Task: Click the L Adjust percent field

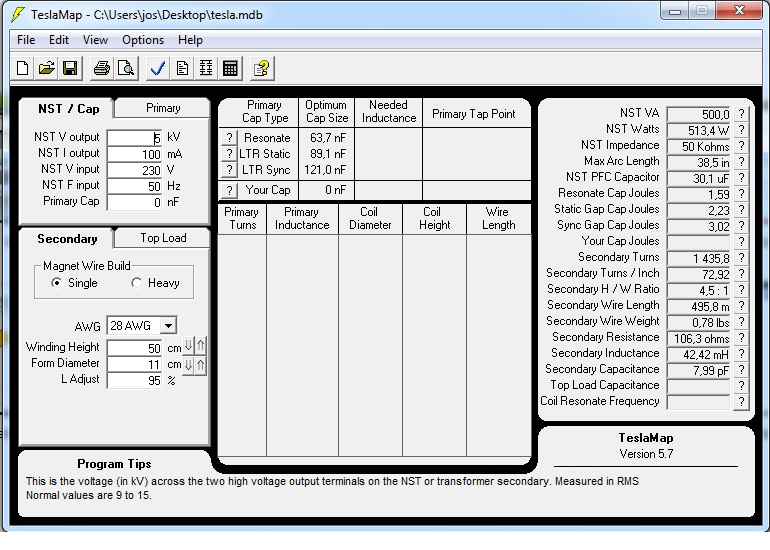Action: pos(135,380)
